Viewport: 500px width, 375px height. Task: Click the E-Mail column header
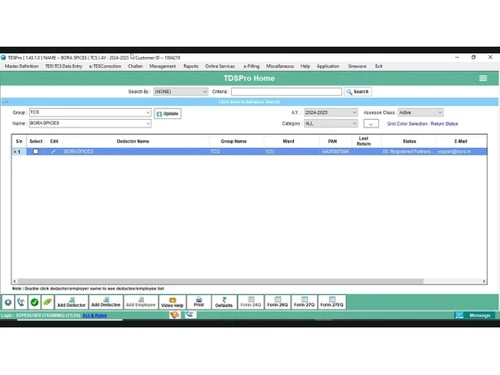(x=461, y=141)
